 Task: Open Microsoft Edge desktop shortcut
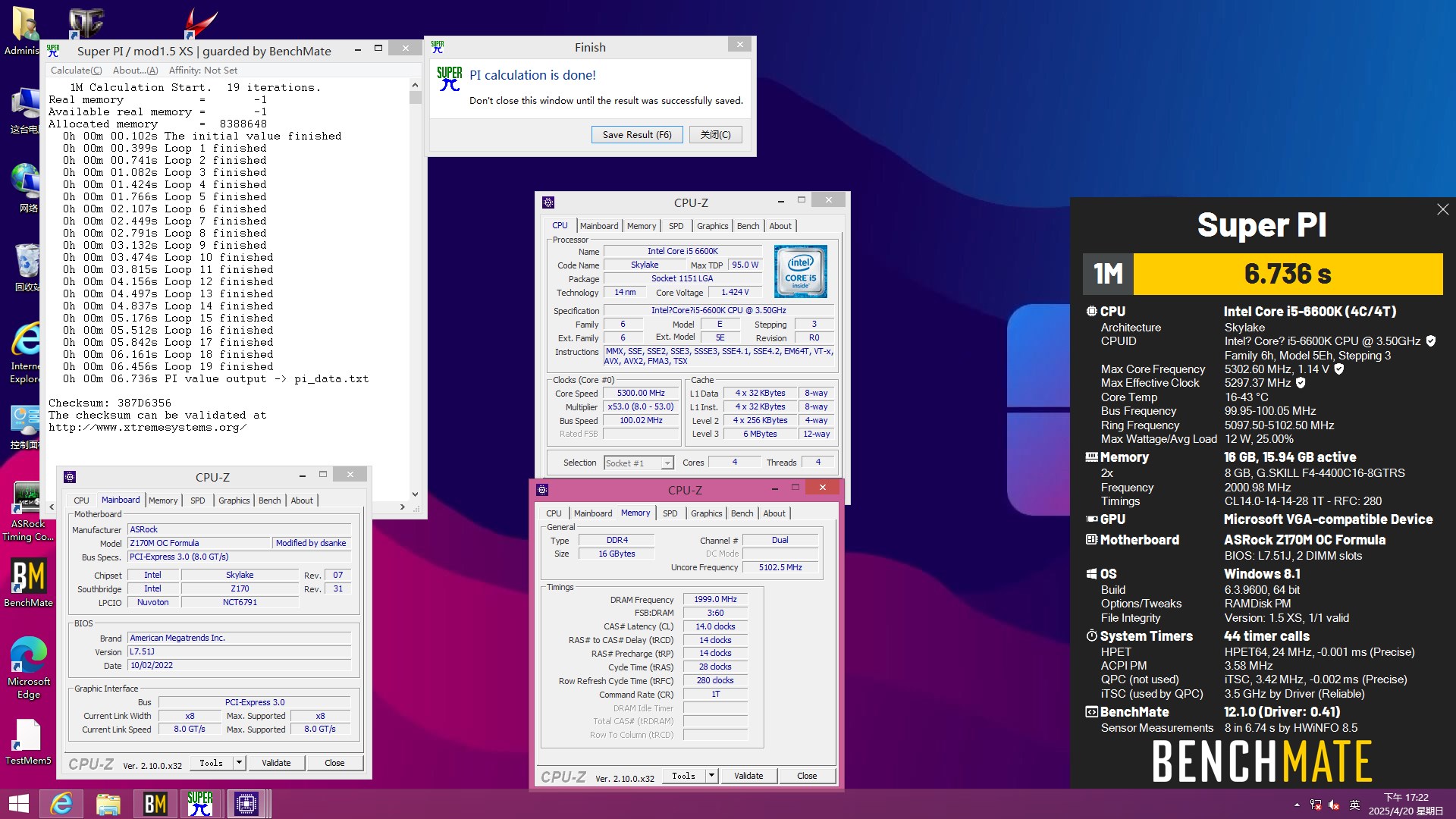tap(28, 667)
